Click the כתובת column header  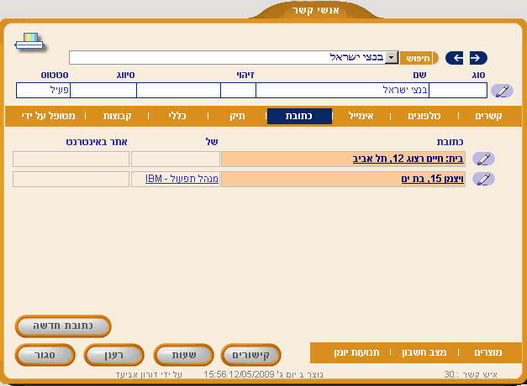(450, 142)
